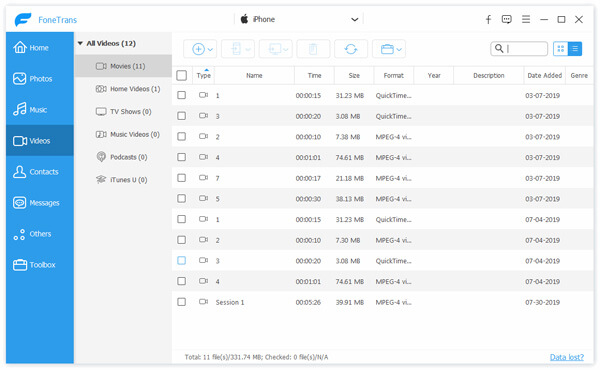Check the select-all checkbox in header

click(x=182, y=75)
